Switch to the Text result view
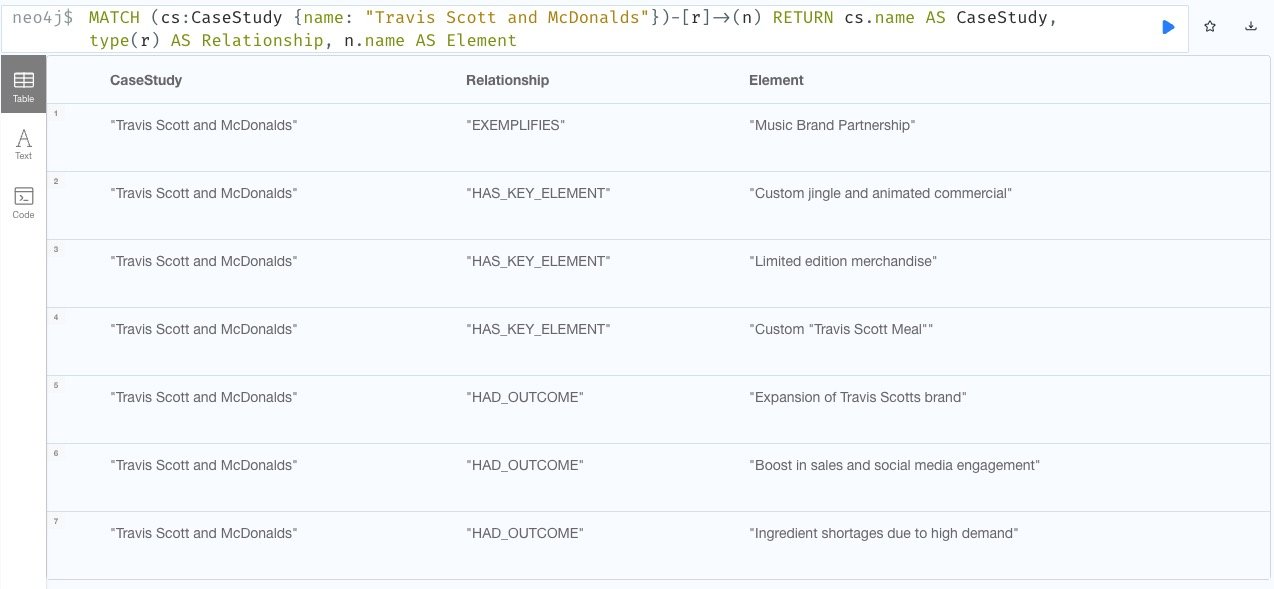This screenshot has width=1274, height=589. [x=23, y=144]
